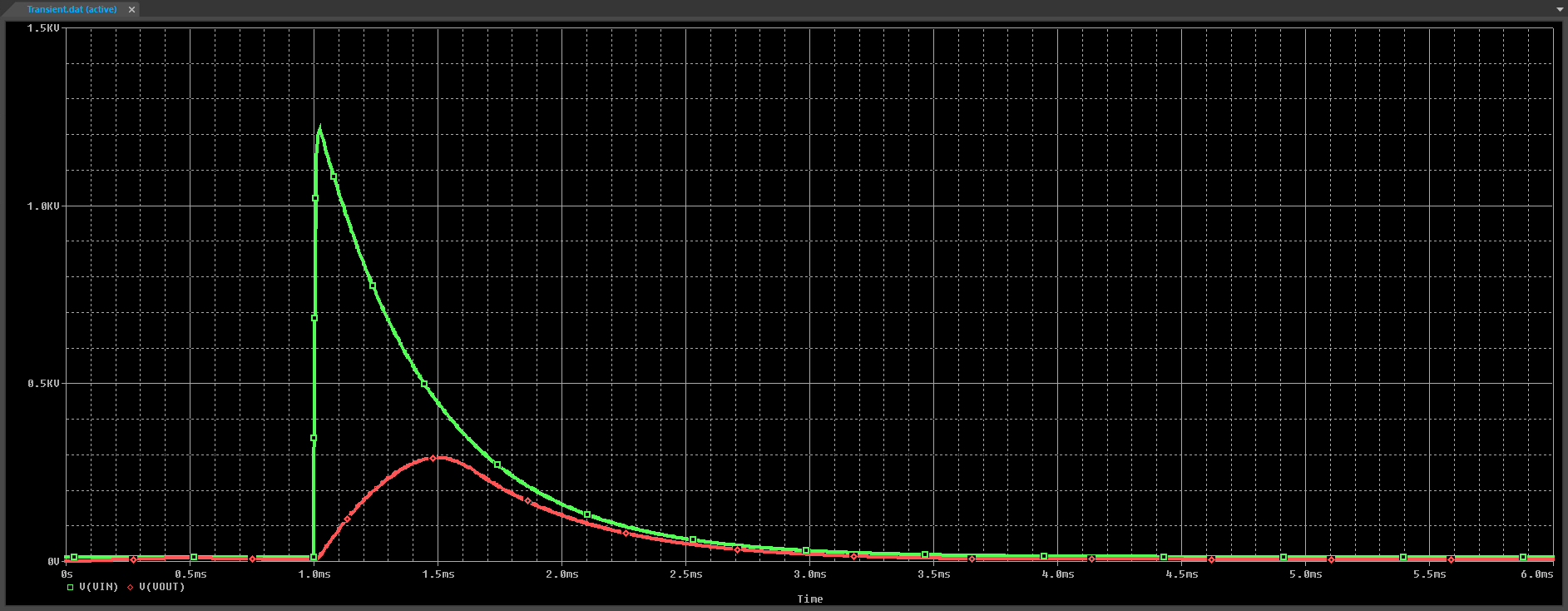1568x611 pixels.
Task: Click the 1.0ms label on time axis
Action: tap(314, 574)
